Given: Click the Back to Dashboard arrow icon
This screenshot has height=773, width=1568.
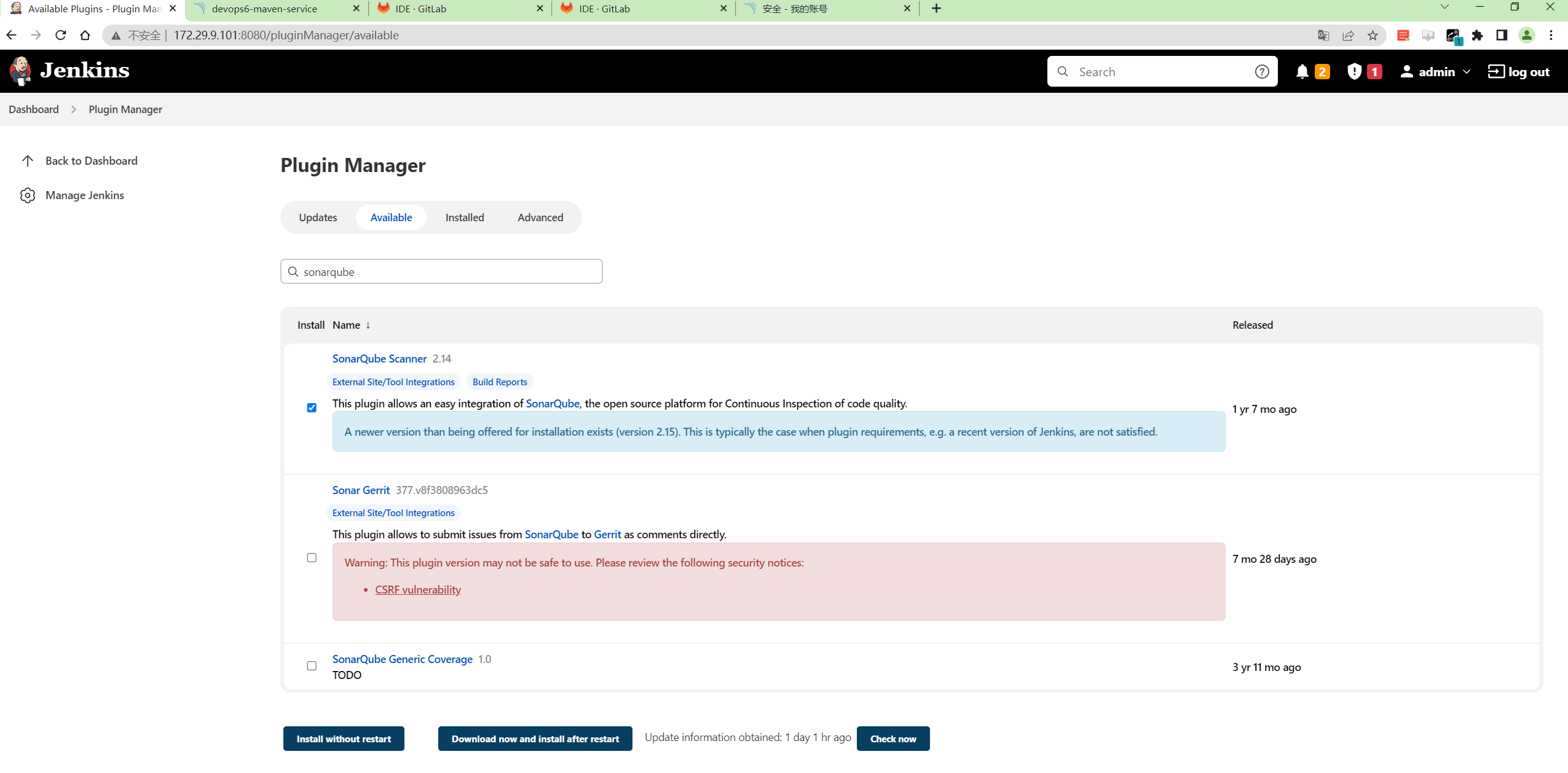Looking at the screenshot, I should (28, 161).
